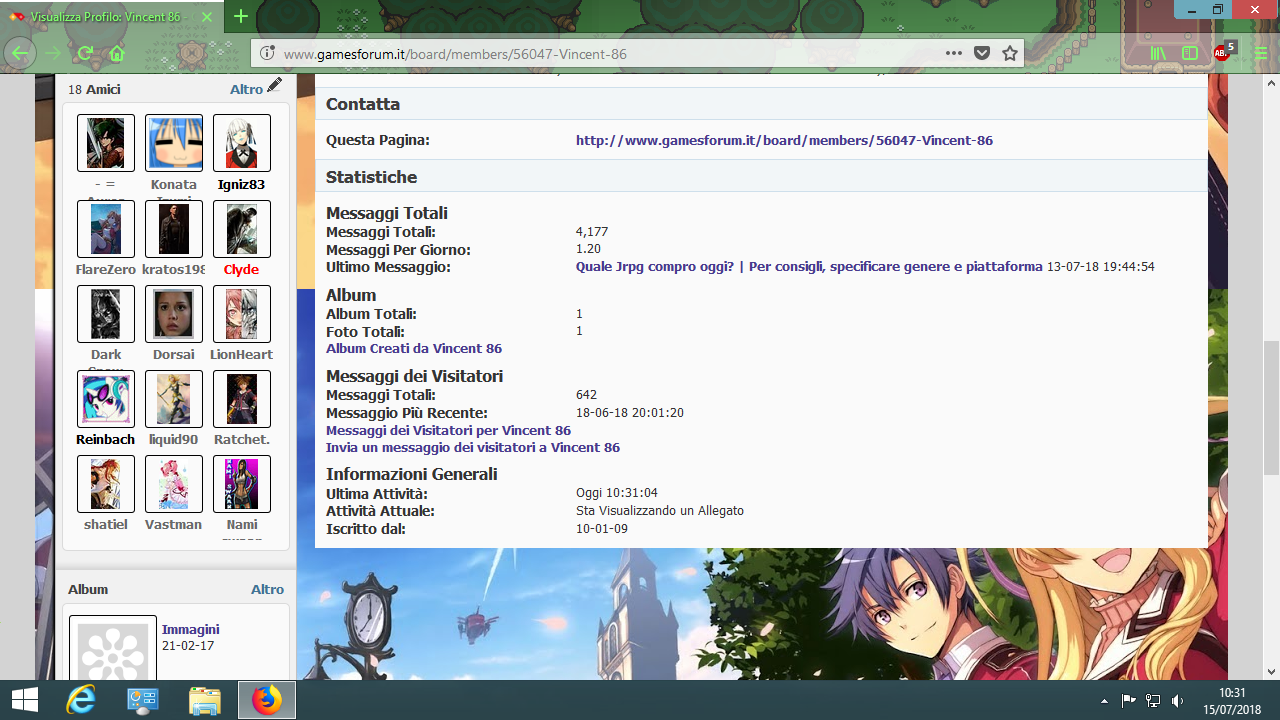Image resolution: width=1280 pixels, height=720 pixels.
Task: Close the Visualizza Profilo tab
Action: [206, 17]
